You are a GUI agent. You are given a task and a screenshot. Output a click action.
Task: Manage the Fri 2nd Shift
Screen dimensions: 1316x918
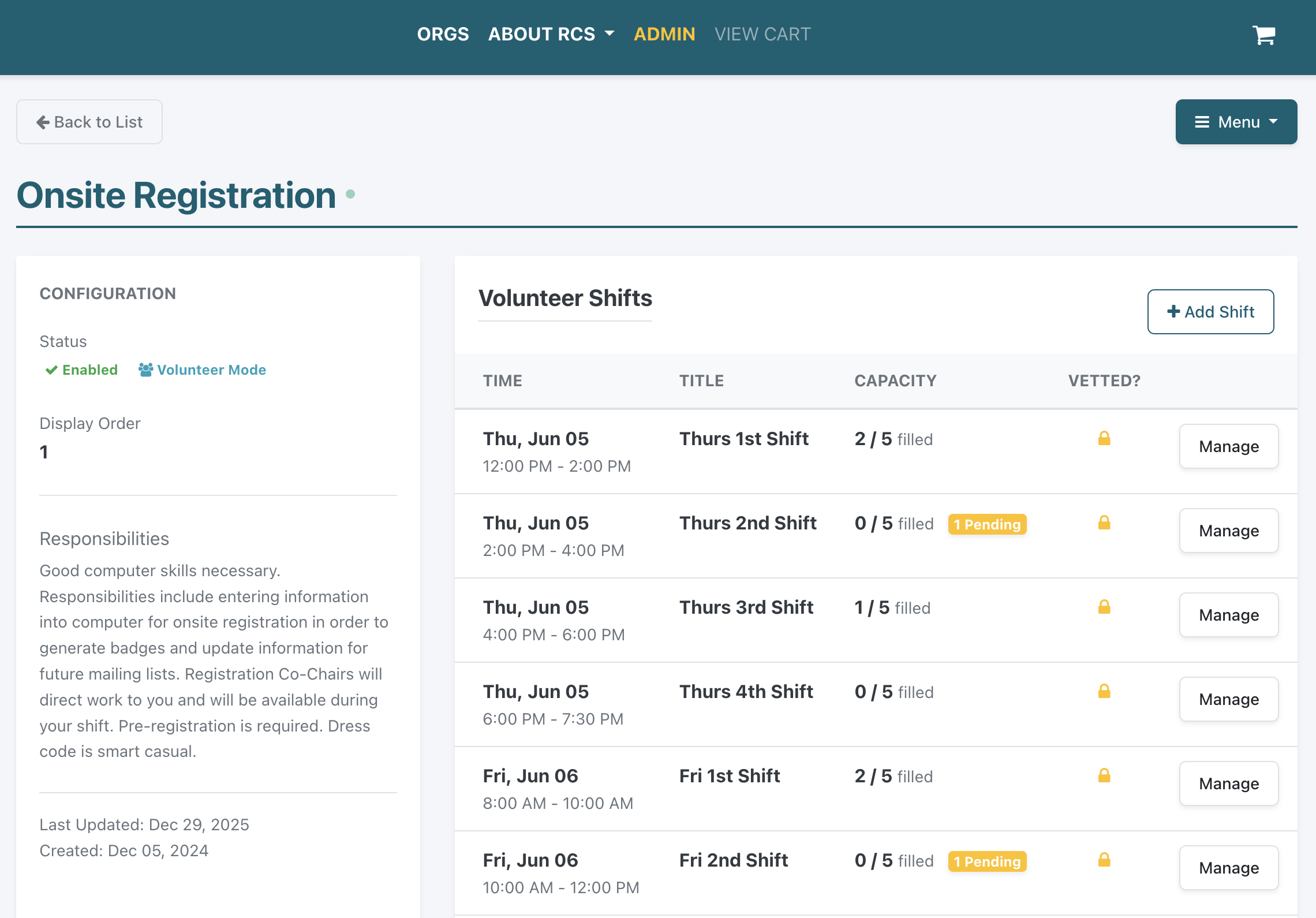(1229, 868)
